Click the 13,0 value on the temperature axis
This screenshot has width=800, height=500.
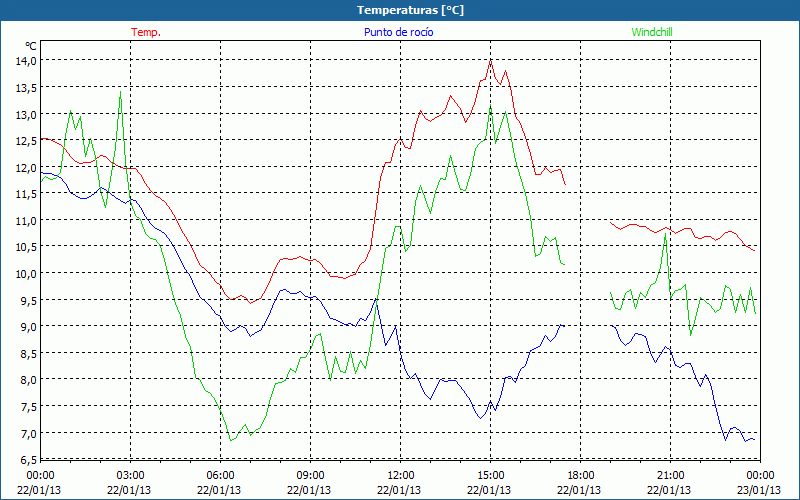(x=27, y=114)
